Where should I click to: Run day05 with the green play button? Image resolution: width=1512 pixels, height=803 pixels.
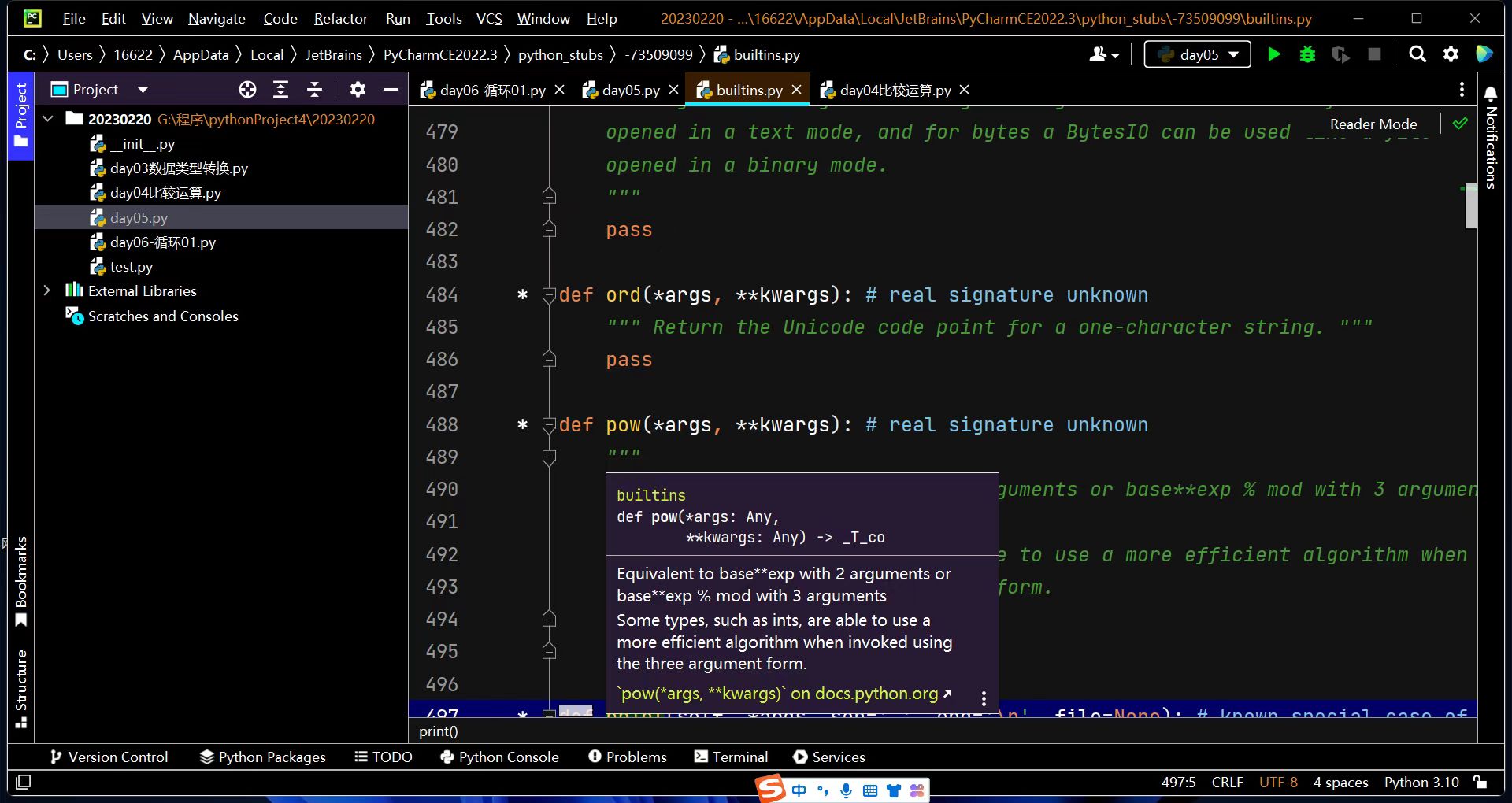point(1273,54)
